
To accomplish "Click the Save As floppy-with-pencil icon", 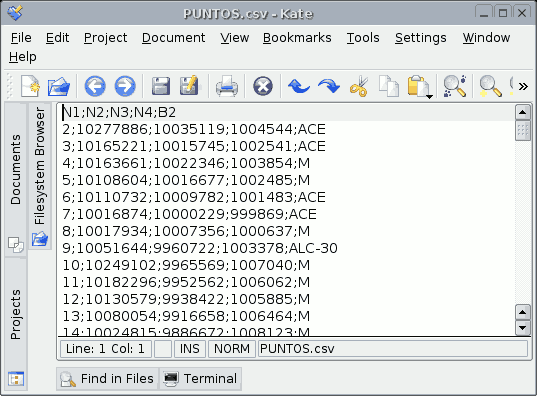I will (x=189, y=85).
